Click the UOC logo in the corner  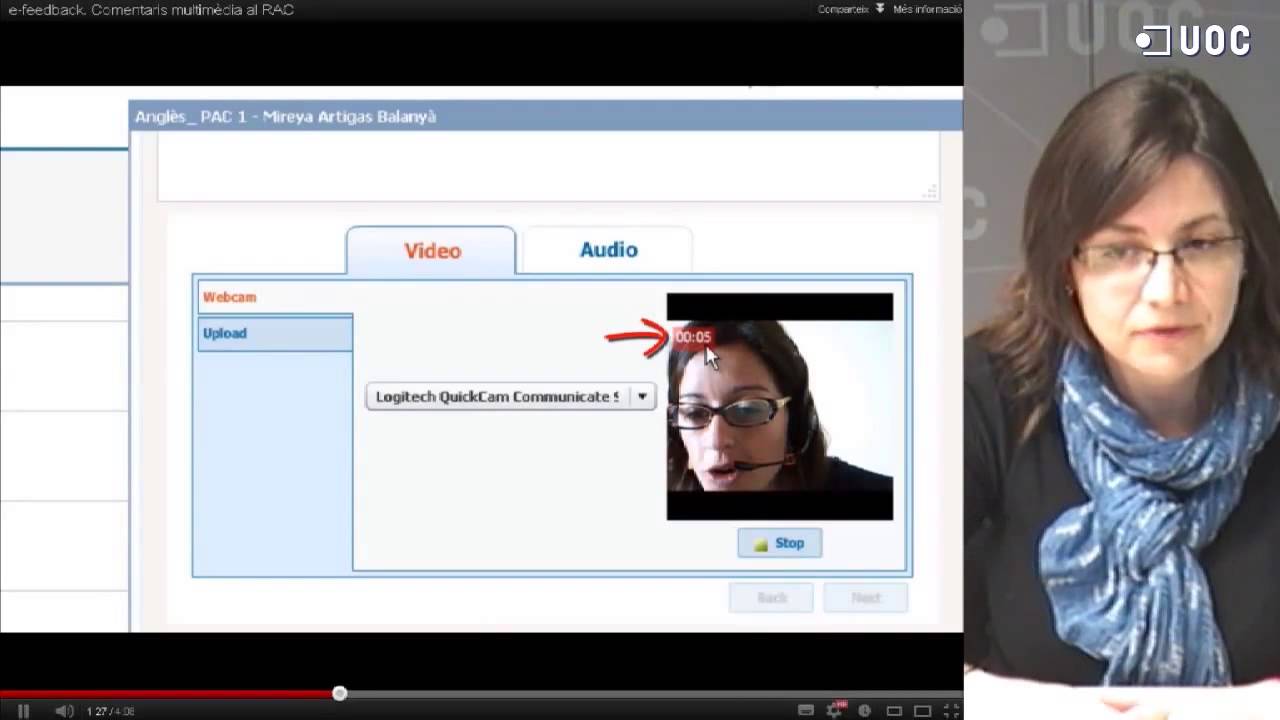(1193, 40)
